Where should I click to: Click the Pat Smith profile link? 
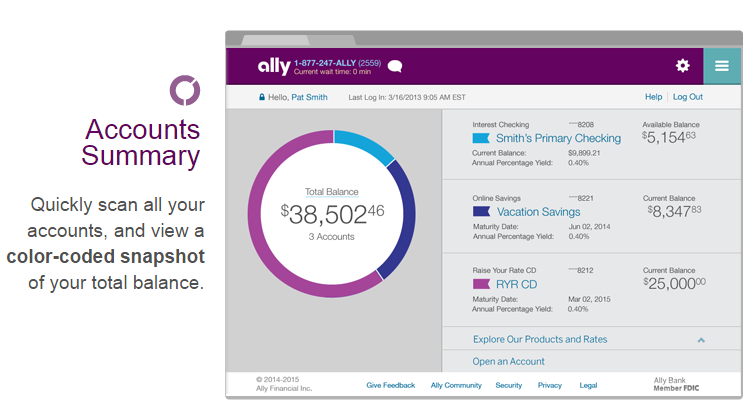point(309,97)
